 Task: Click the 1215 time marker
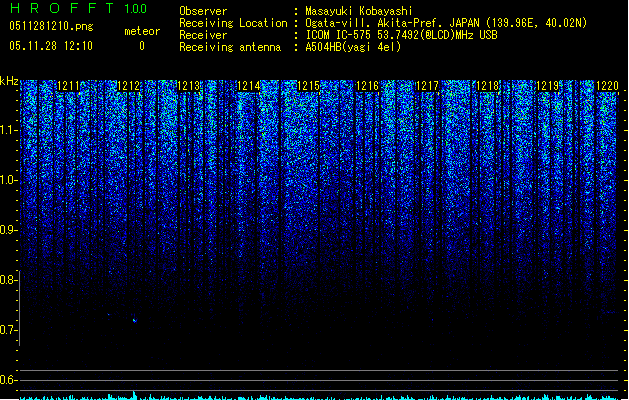[x=308, y=86]
